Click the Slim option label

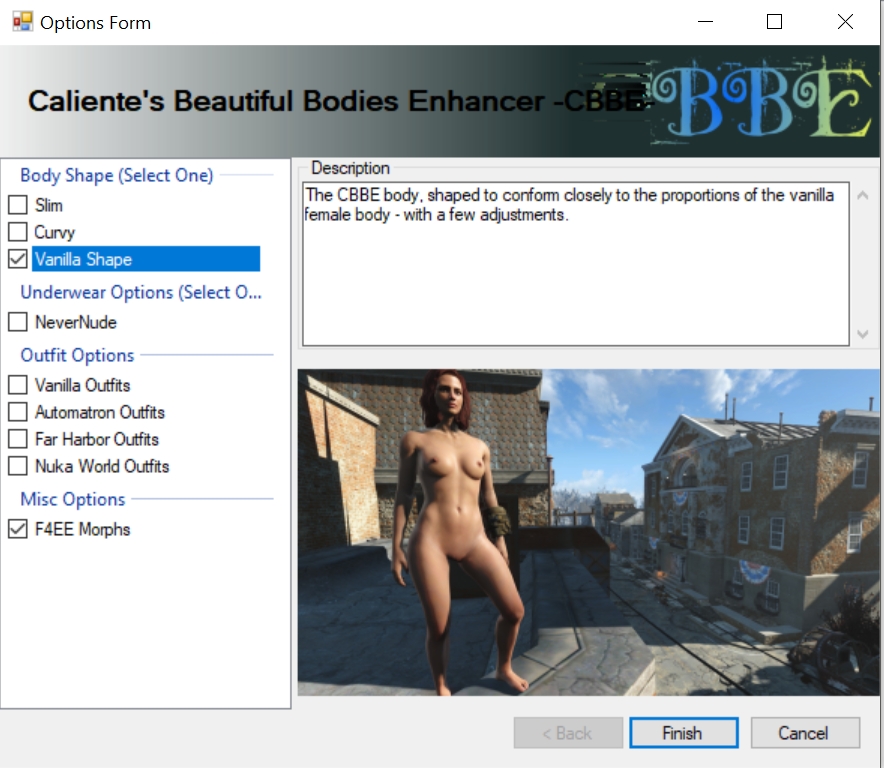48,205
